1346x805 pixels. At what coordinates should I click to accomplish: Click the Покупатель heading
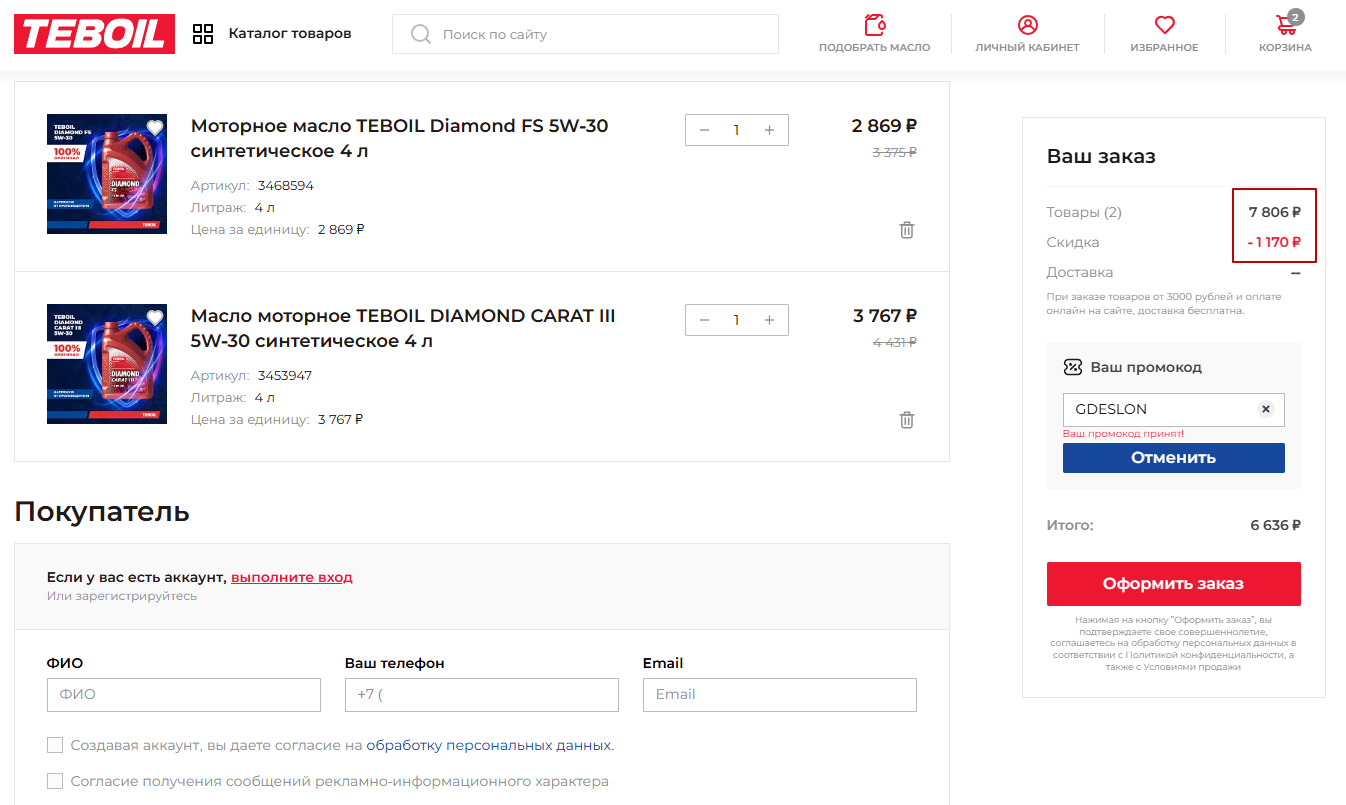[102, 512]
